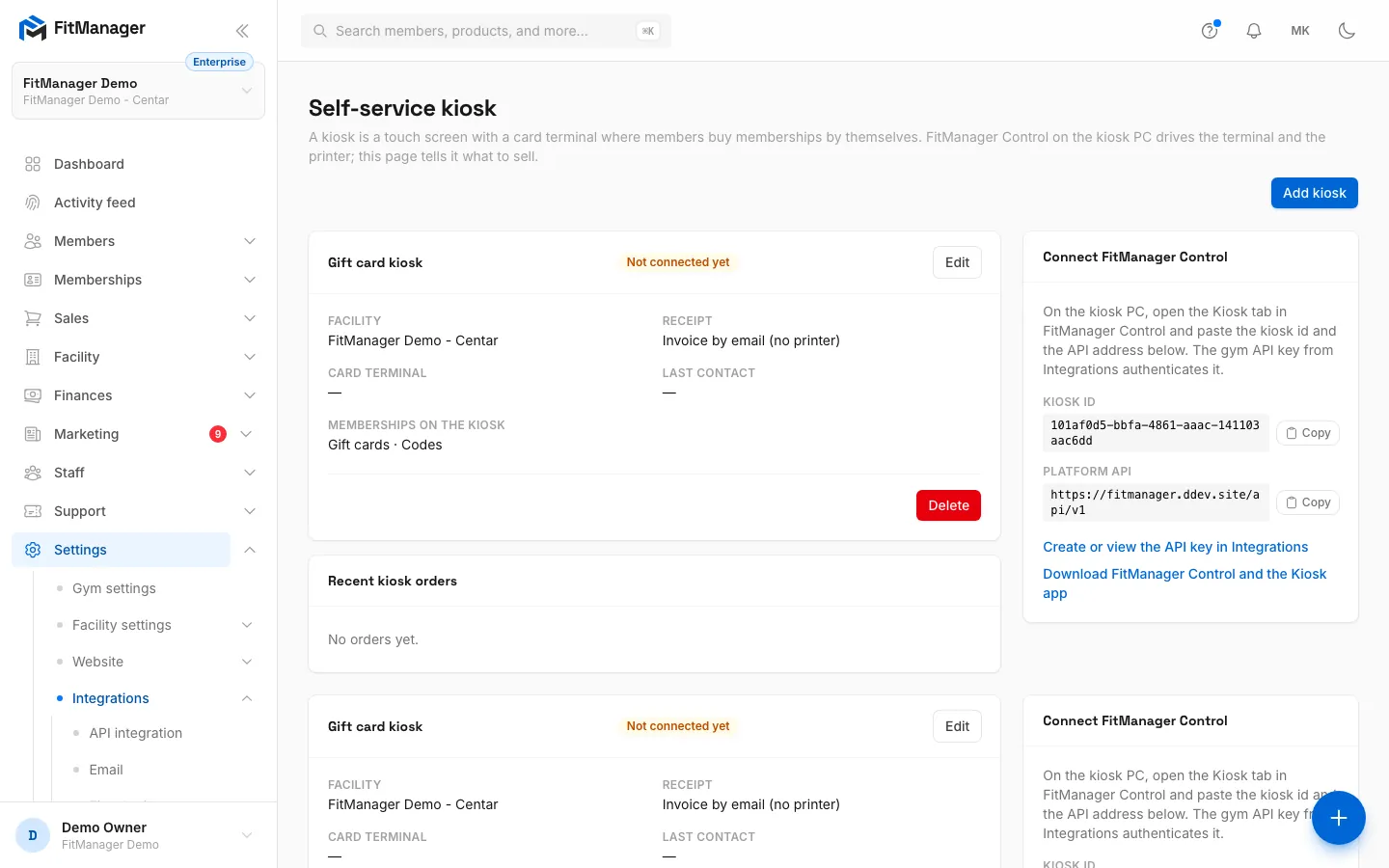Open the notifications bell
1389x868 pixels.
pyautogui.click(x=1254, y=31)
